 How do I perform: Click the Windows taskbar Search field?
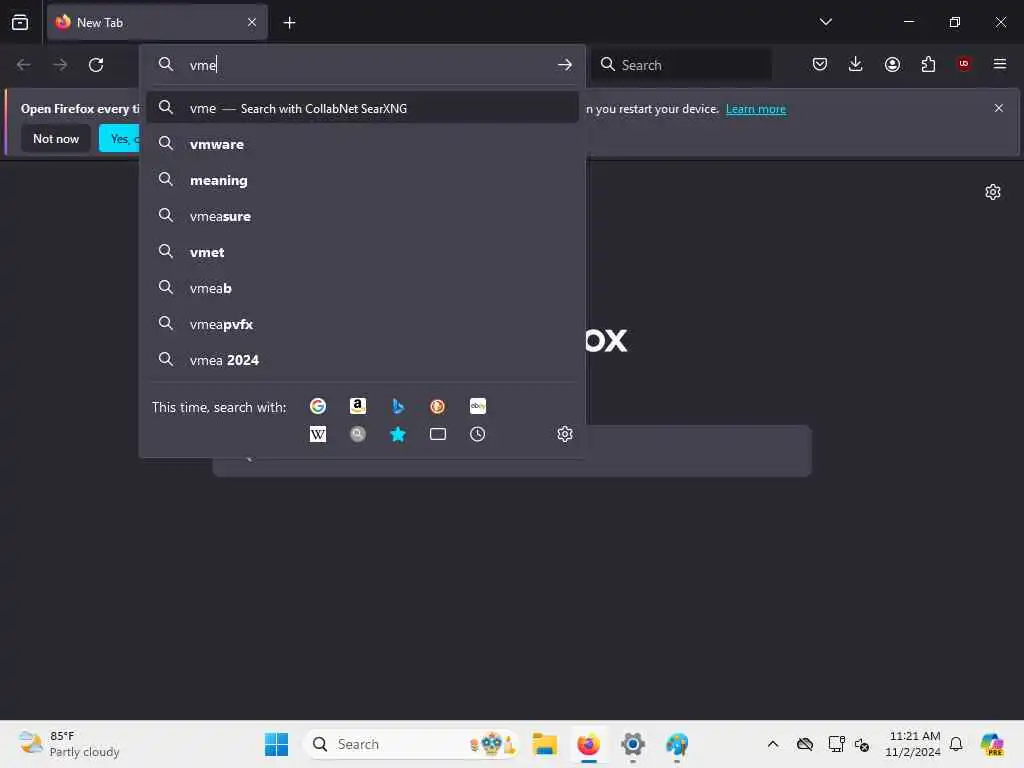click(x=411, y=744)
